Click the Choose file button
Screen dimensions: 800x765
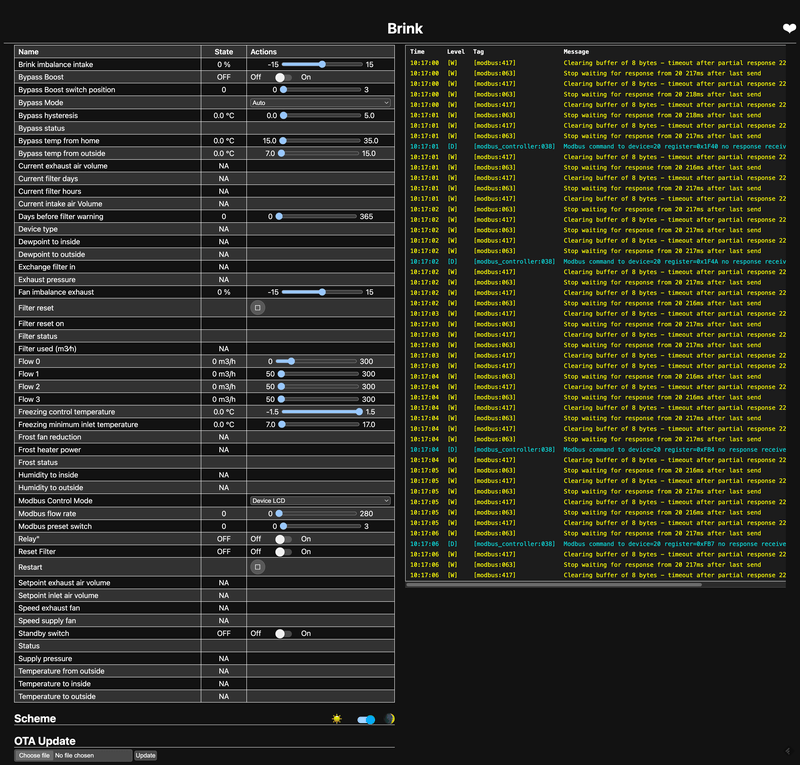click(x=34, y=755)
